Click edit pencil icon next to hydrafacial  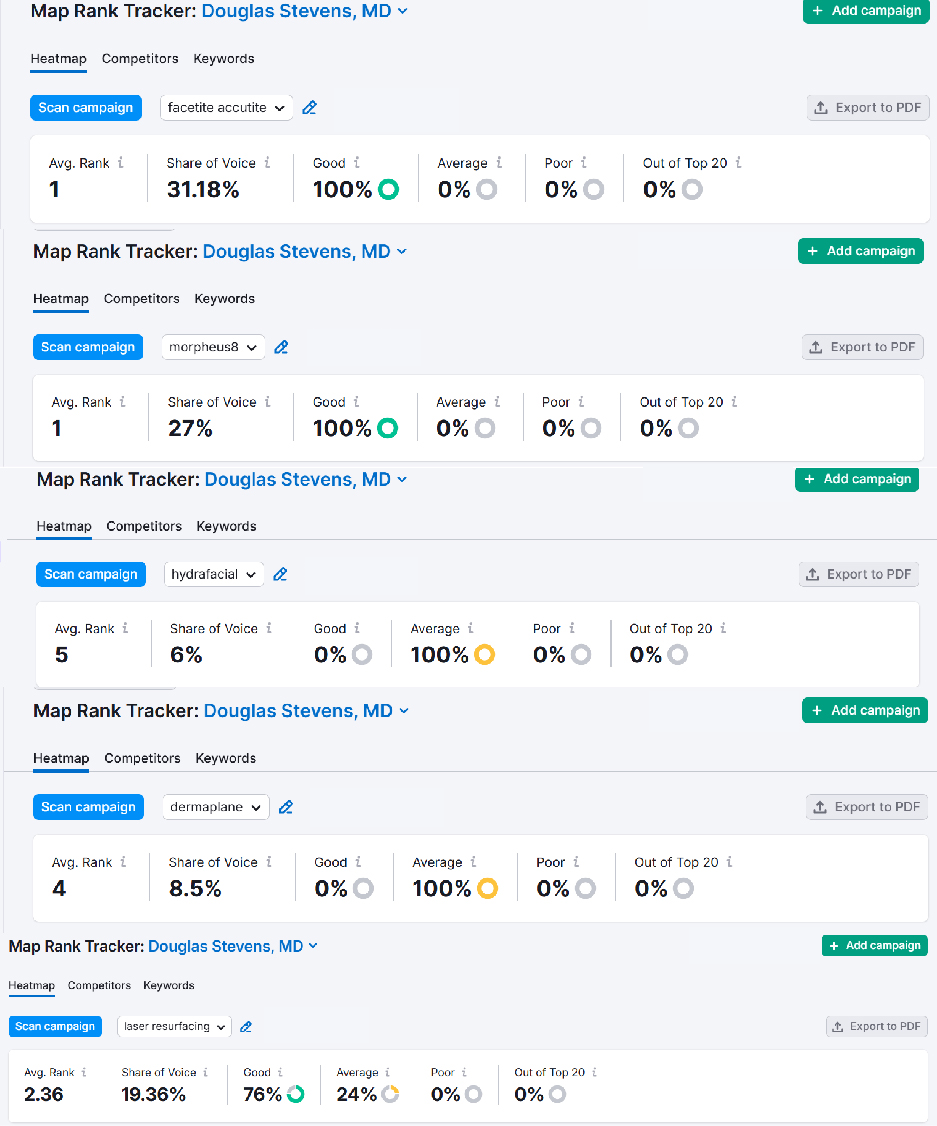click(281, 575)
